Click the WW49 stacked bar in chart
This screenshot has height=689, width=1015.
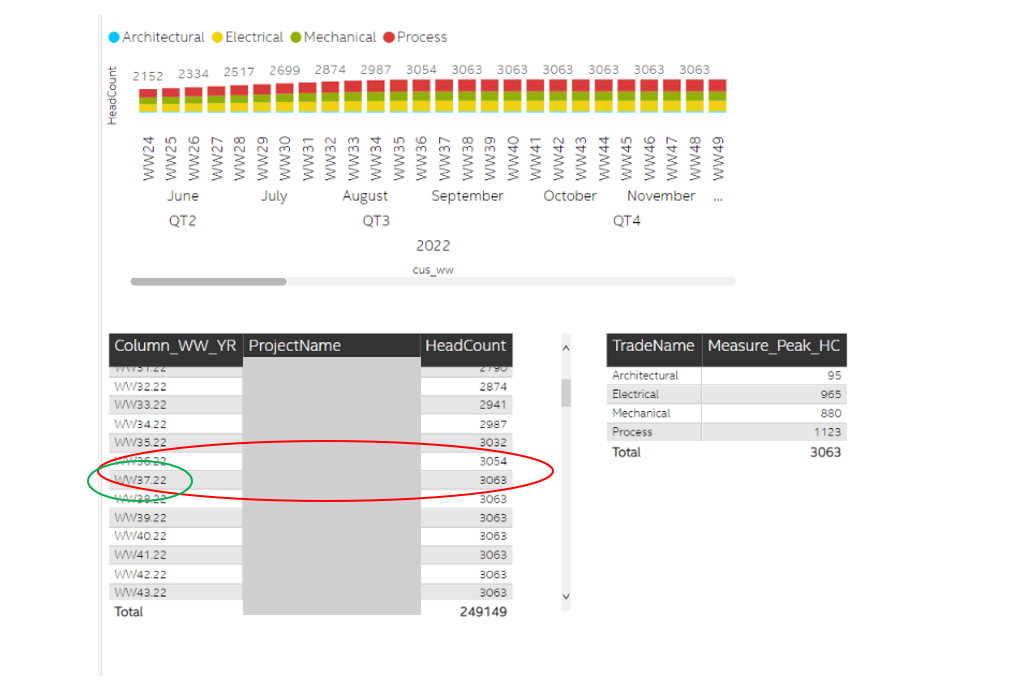(x=717, y=96)
